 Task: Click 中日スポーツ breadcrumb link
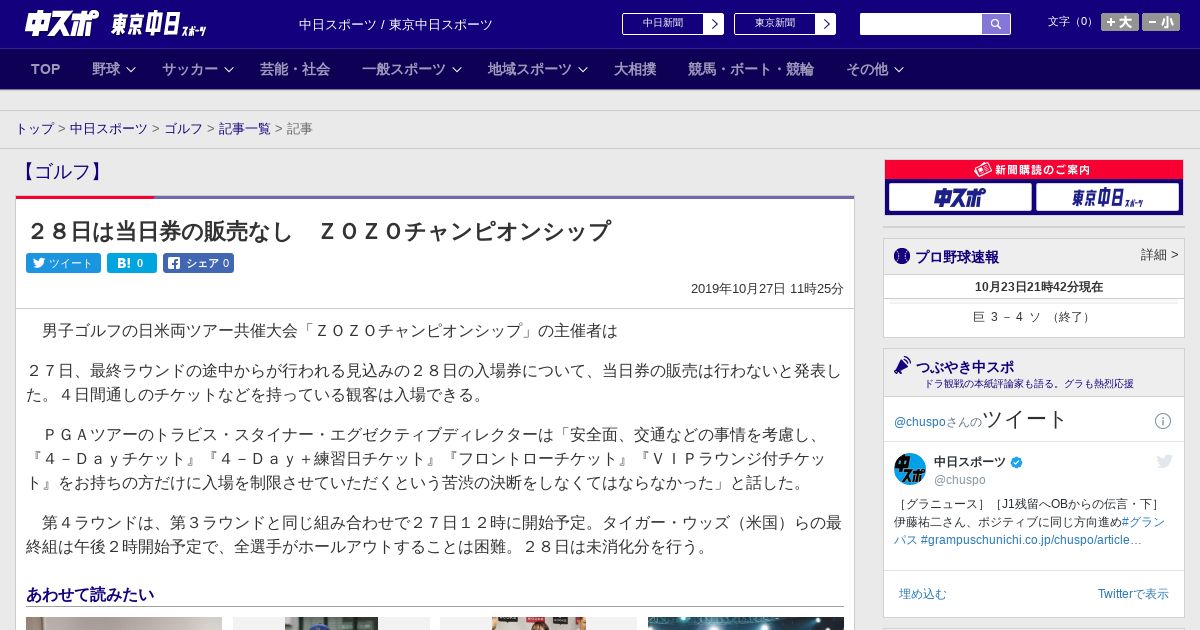[x=109, y=129]
